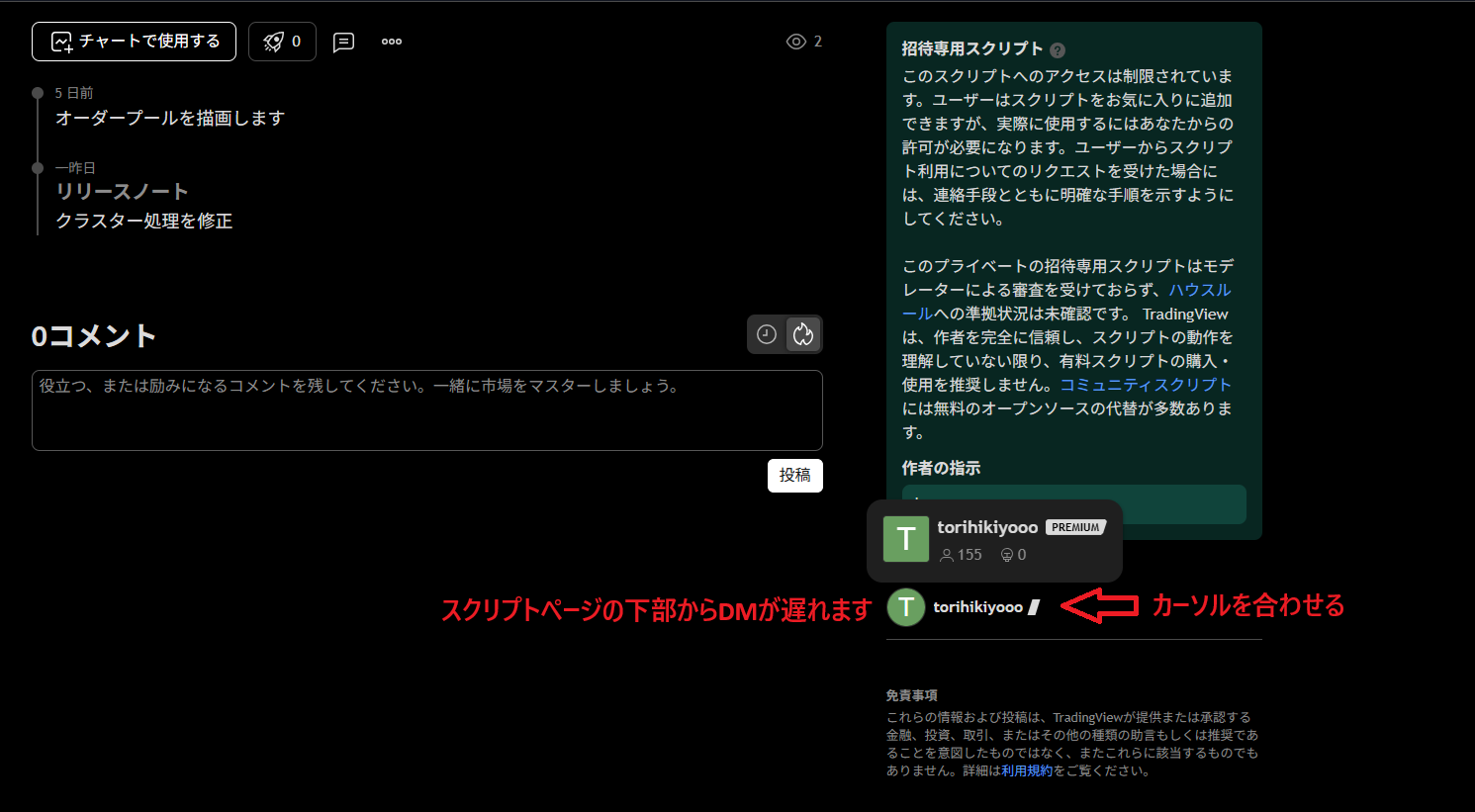Screen dimensions: 1475x812
Task: Switch comments to newest using clock toggle
Action: (x=766, y=334)
